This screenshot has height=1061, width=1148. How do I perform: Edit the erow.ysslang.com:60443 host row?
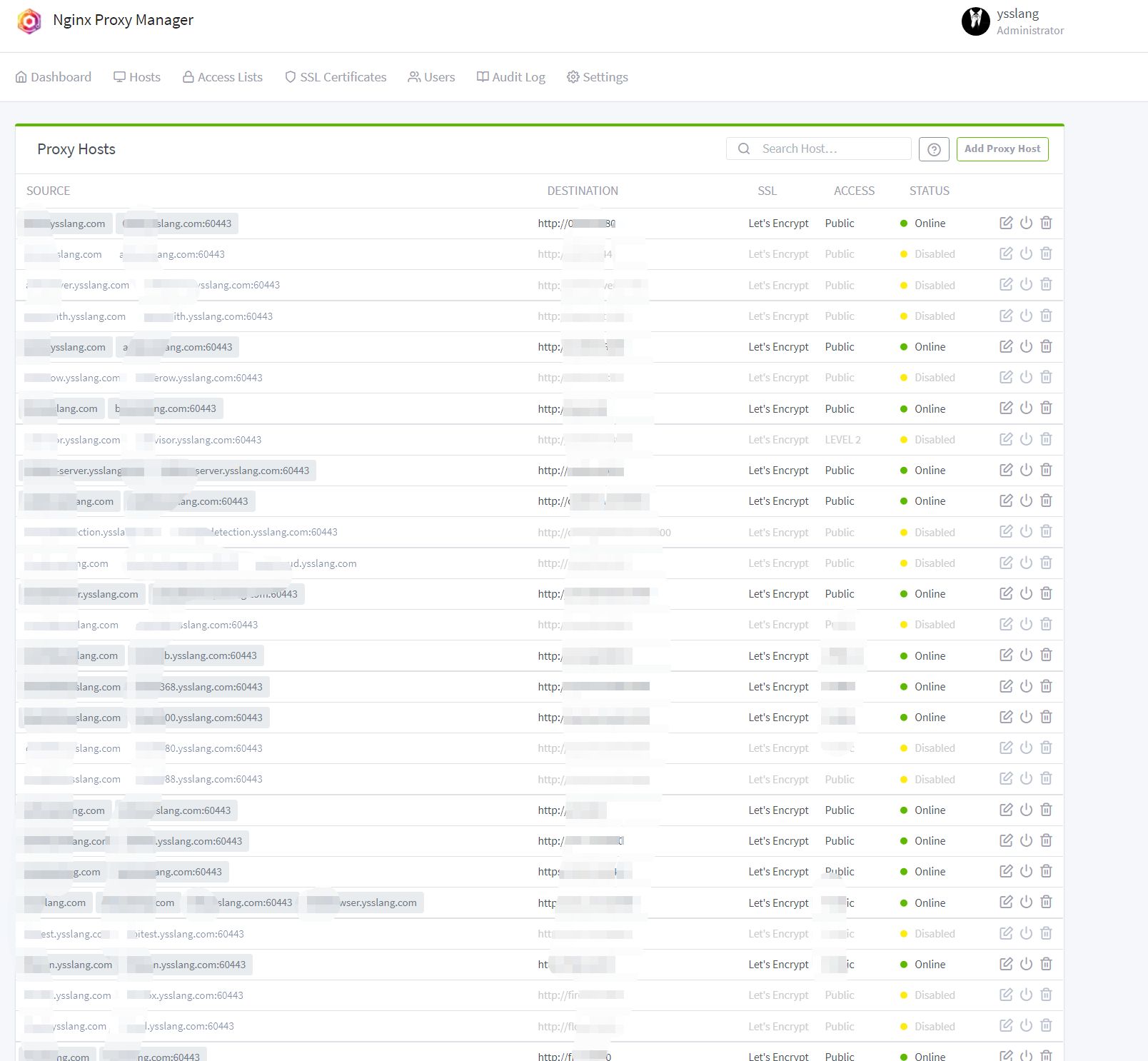pyautogui.click(x=1006, y=377)
